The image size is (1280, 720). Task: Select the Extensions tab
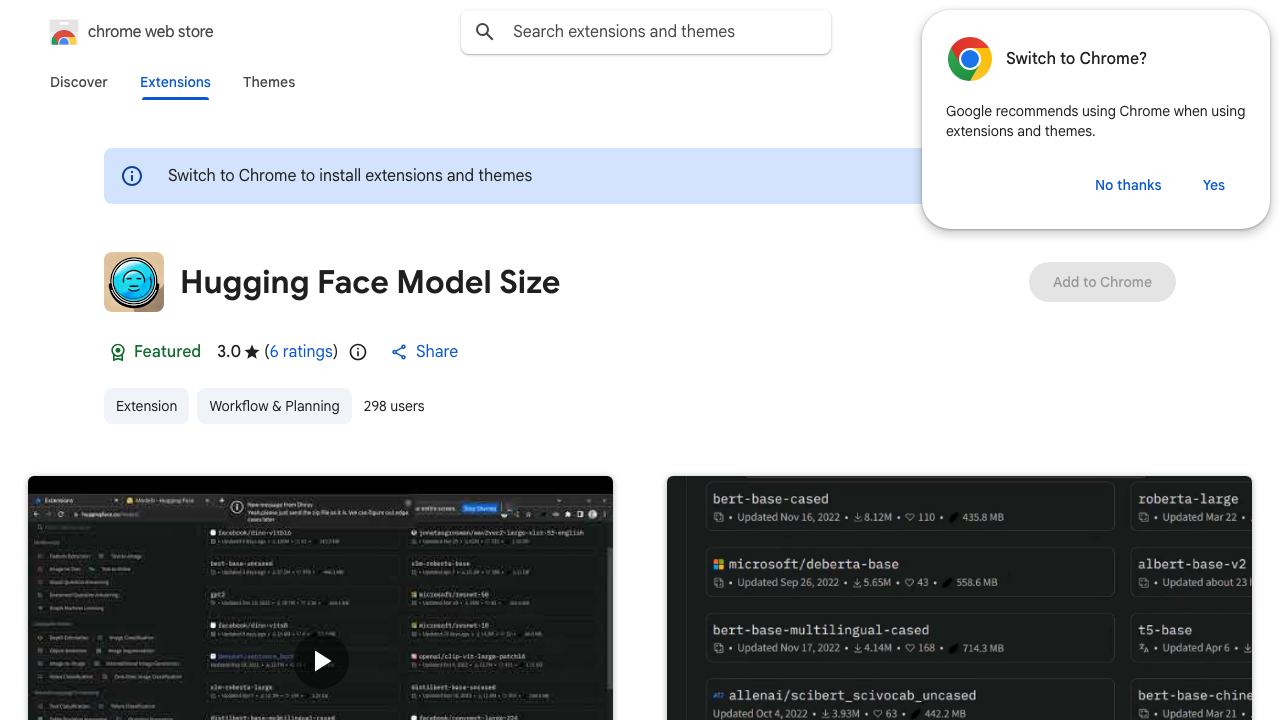click(x=175, y=82)
